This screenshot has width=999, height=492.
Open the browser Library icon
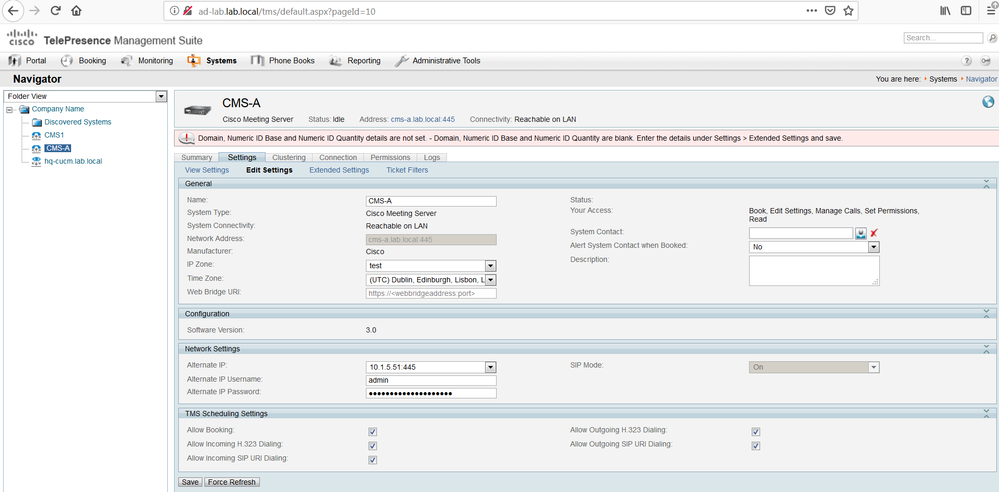pyautogui.click(x=945, y=11)
